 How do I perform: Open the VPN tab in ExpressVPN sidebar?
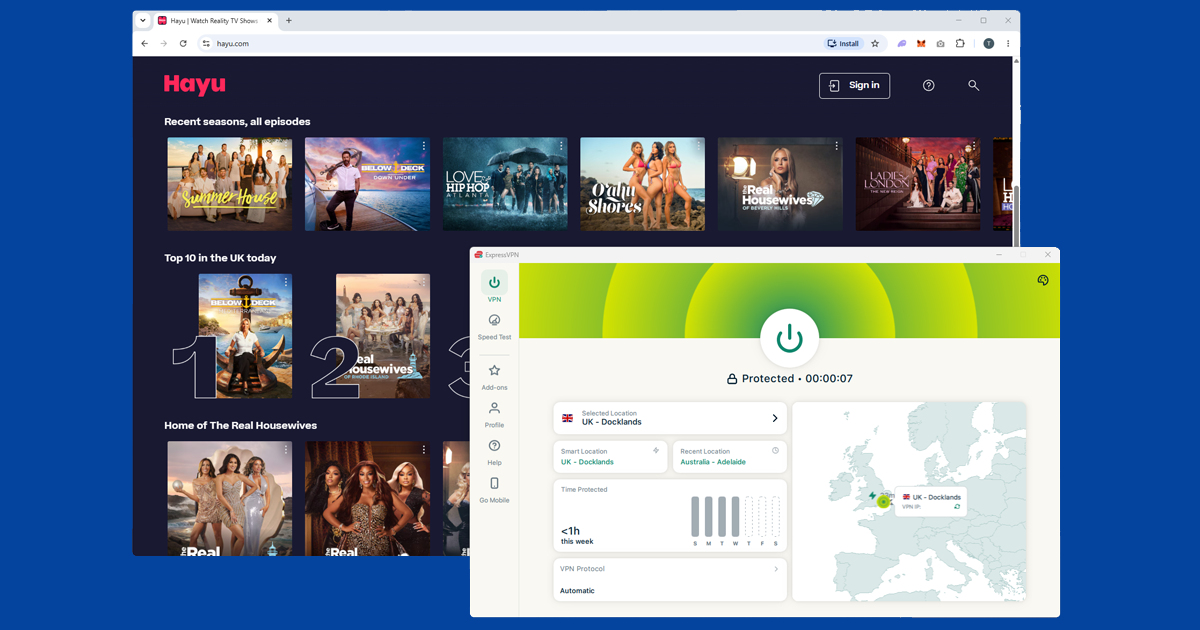click(494, 288)
